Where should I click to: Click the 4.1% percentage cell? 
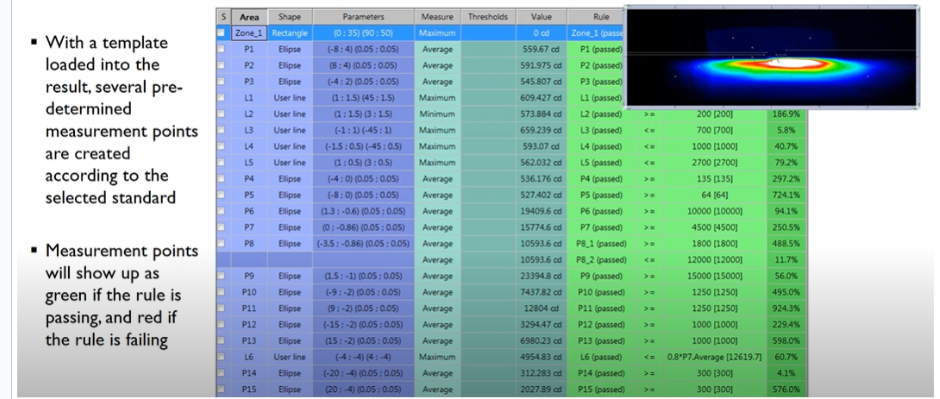[786, 373]
